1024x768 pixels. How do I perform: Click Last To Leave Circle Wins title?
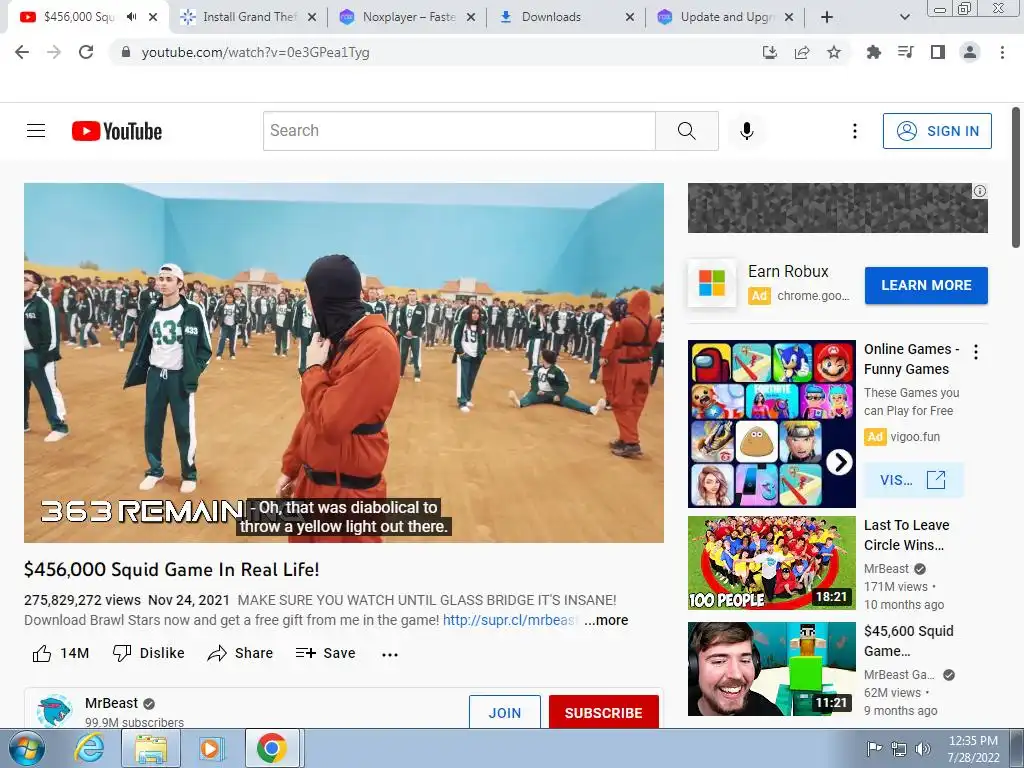906,535
